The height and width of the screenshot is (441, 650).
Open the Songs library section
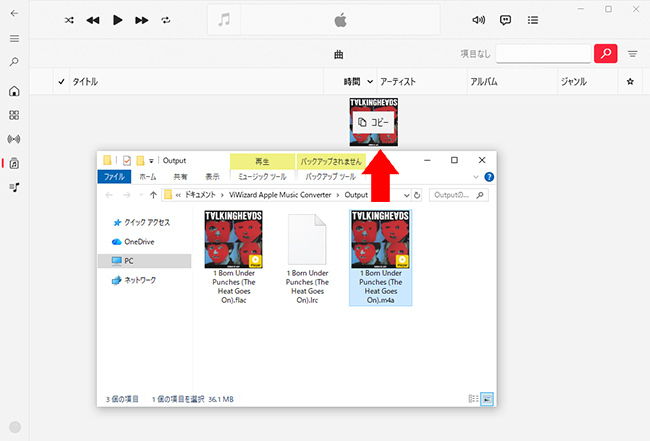(14, 163)
